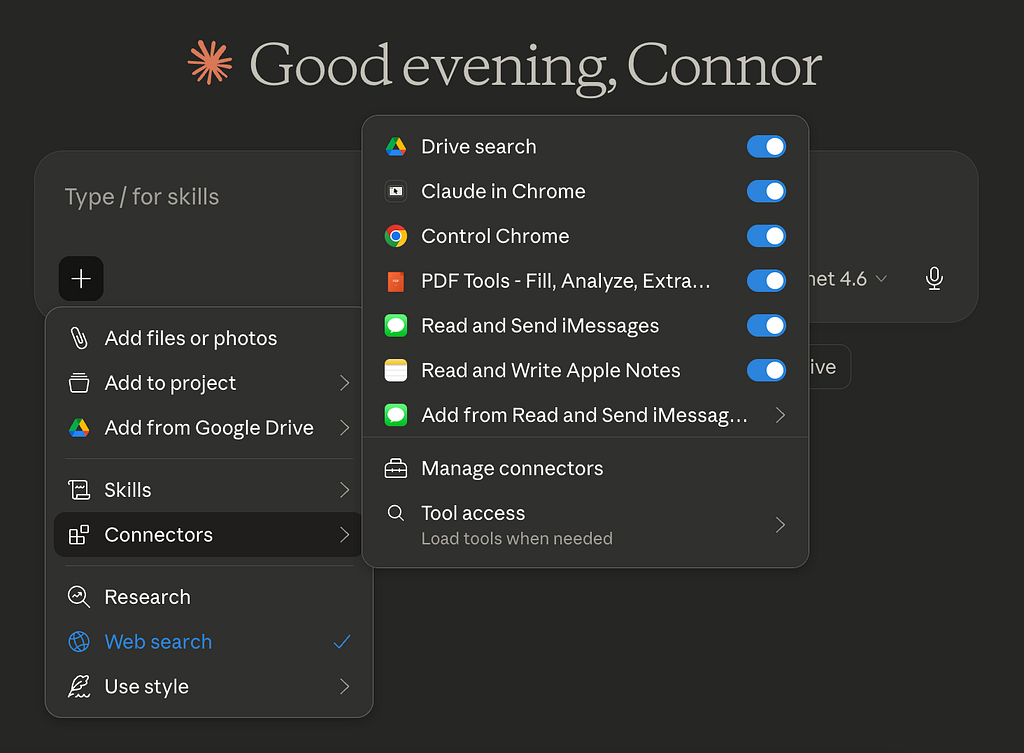The height and width of the screenshot is (753, 1024).
Task: Expand Add to project chevron
Action: pyautogui.click(x=345, y=383)
